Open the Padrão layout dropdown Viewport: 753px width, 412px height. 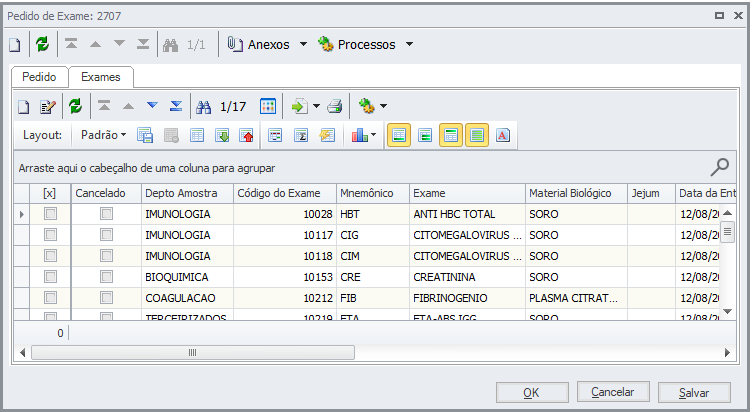click(103, 135)
